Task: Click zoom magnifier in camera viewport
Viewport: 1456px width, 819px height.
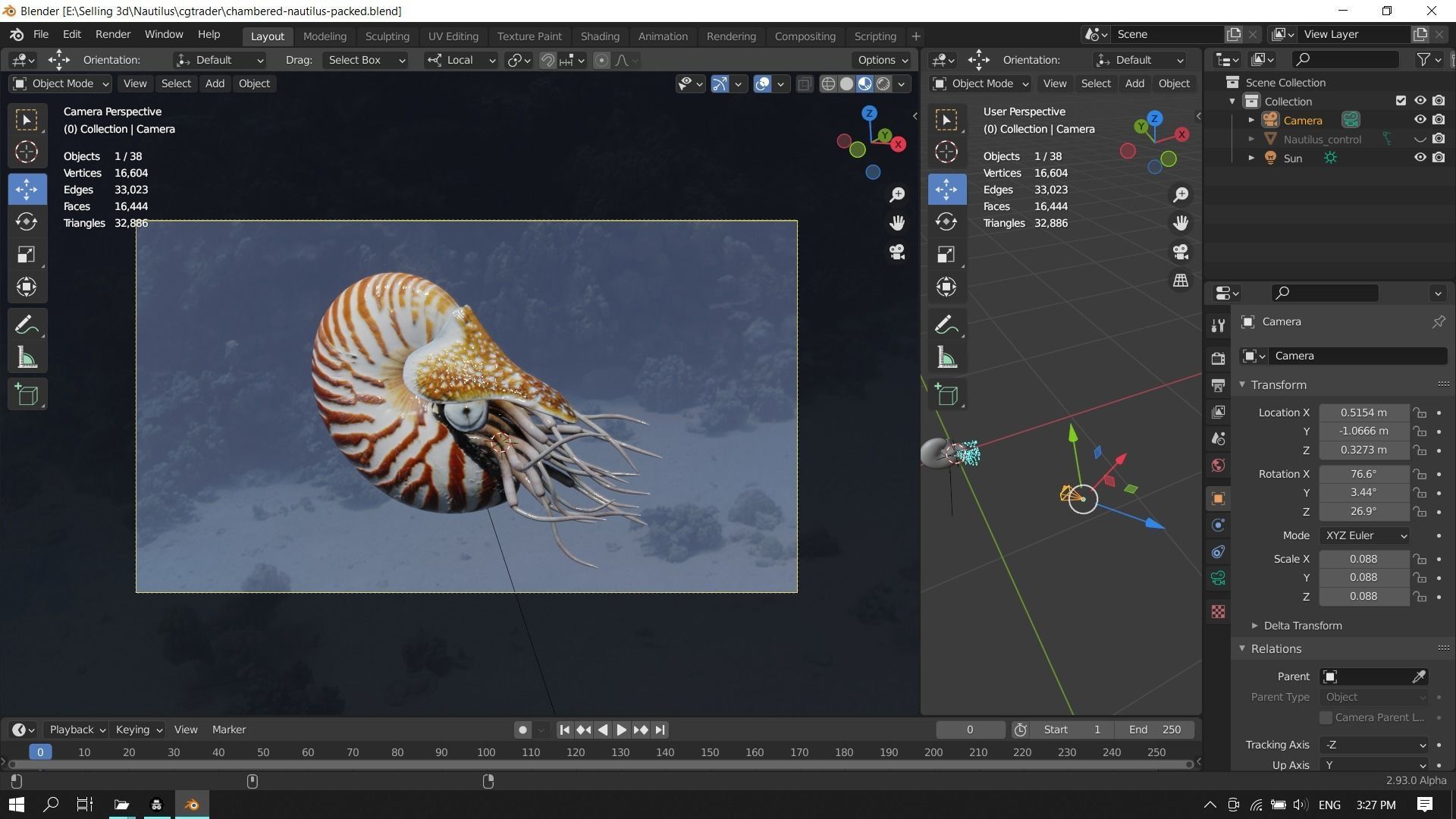Action: pyautogui.click(x=897, y=195)
